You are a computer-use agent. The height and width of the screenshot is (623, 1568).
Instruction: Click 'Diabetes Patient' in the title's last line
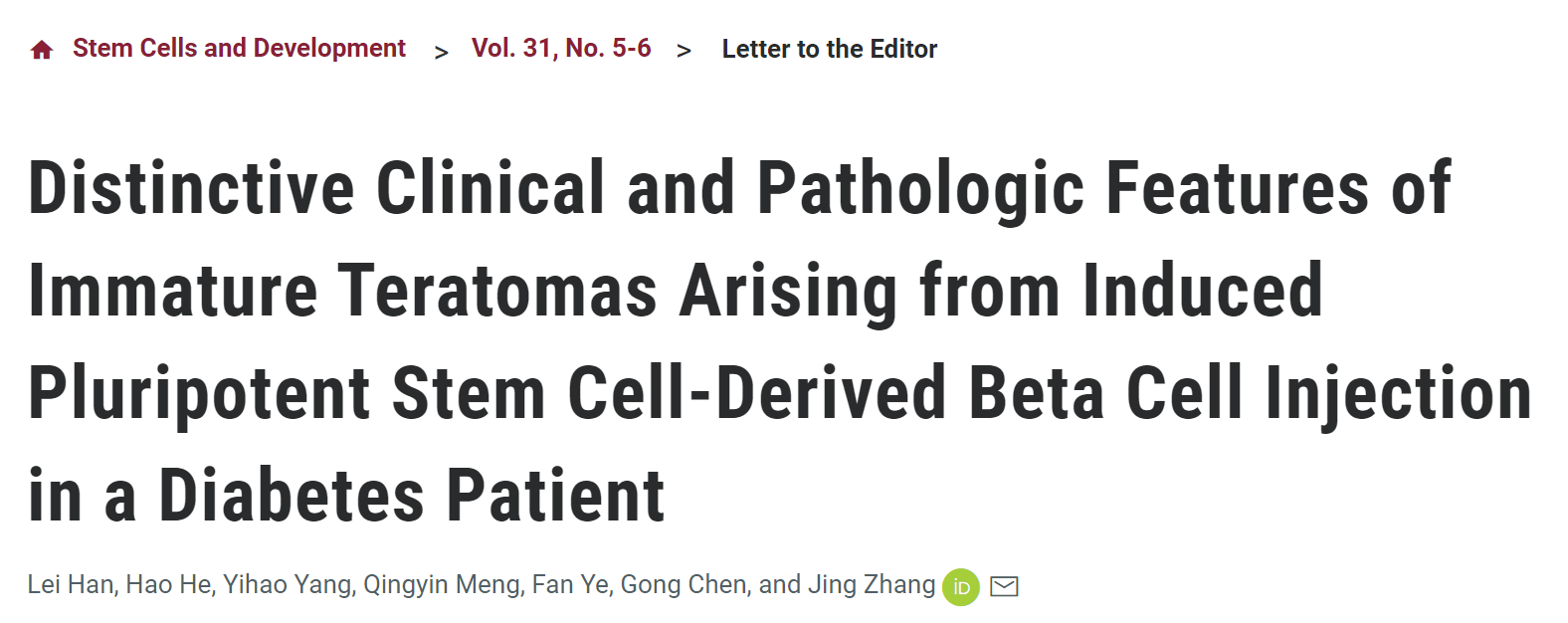coord(412,496)
